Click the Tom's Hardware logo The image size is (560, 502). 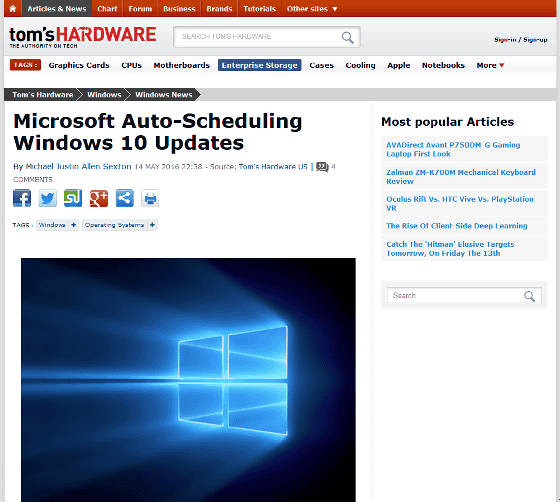[x=82, y=37]
